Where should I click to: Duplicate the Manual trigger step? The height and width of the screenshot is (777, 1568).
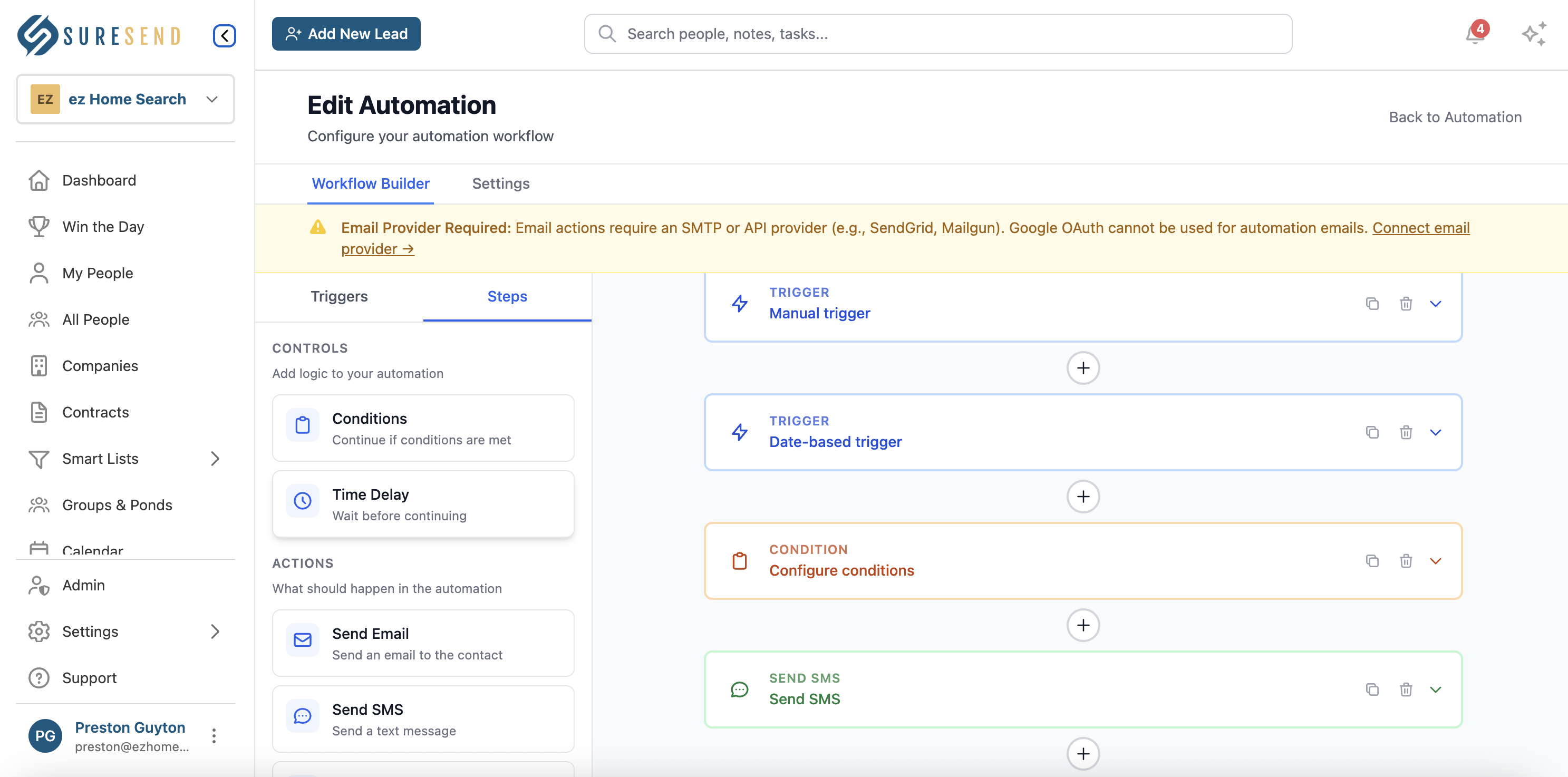[x=1372, y=303]
